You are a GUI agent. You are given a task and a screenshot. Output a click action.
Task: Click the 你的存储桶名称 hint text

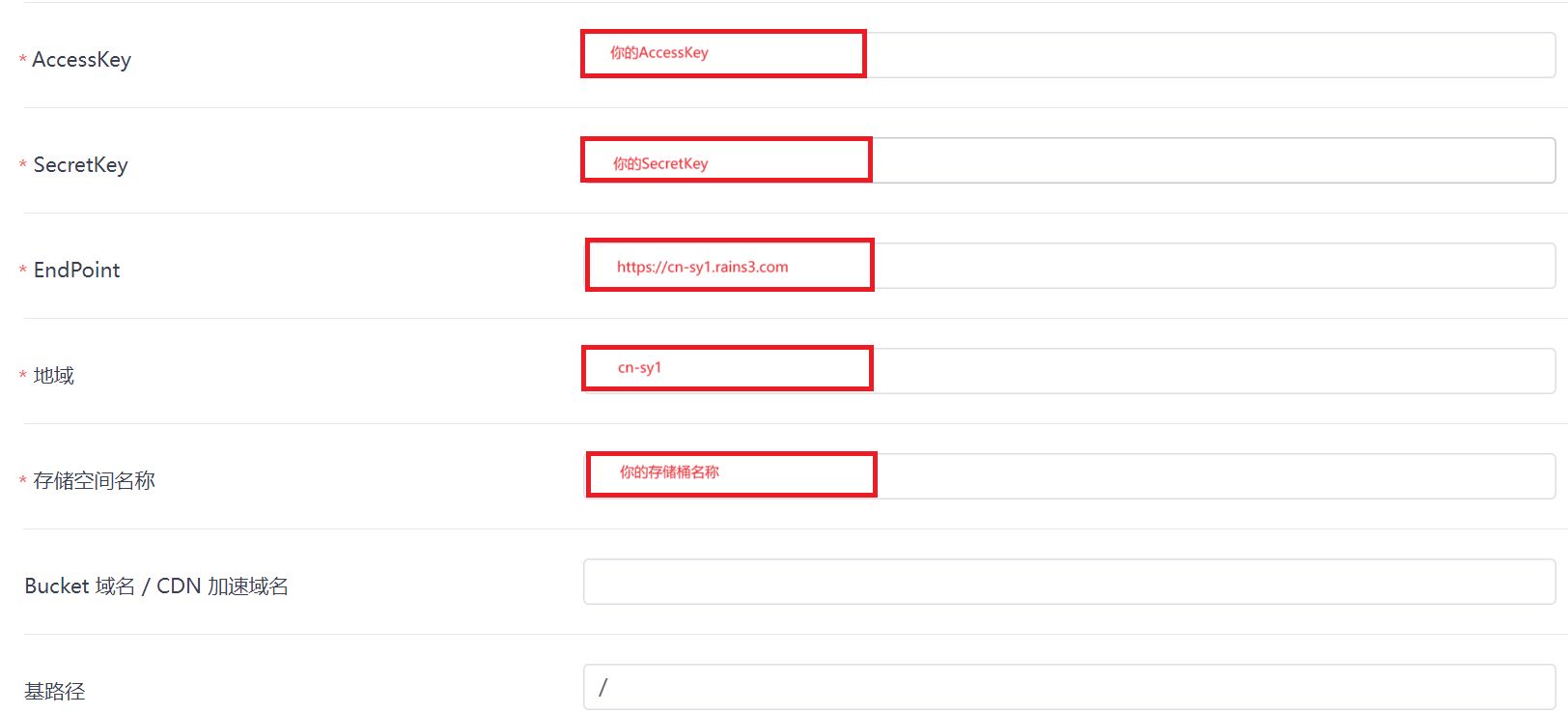click(x=669, y=472)
